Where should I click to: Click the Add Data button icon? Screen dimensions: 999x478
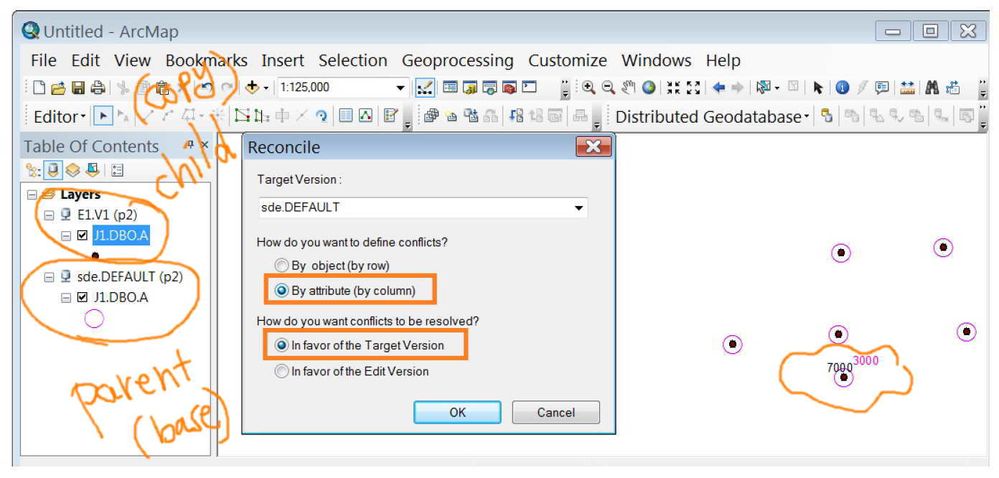pos(253,88)
